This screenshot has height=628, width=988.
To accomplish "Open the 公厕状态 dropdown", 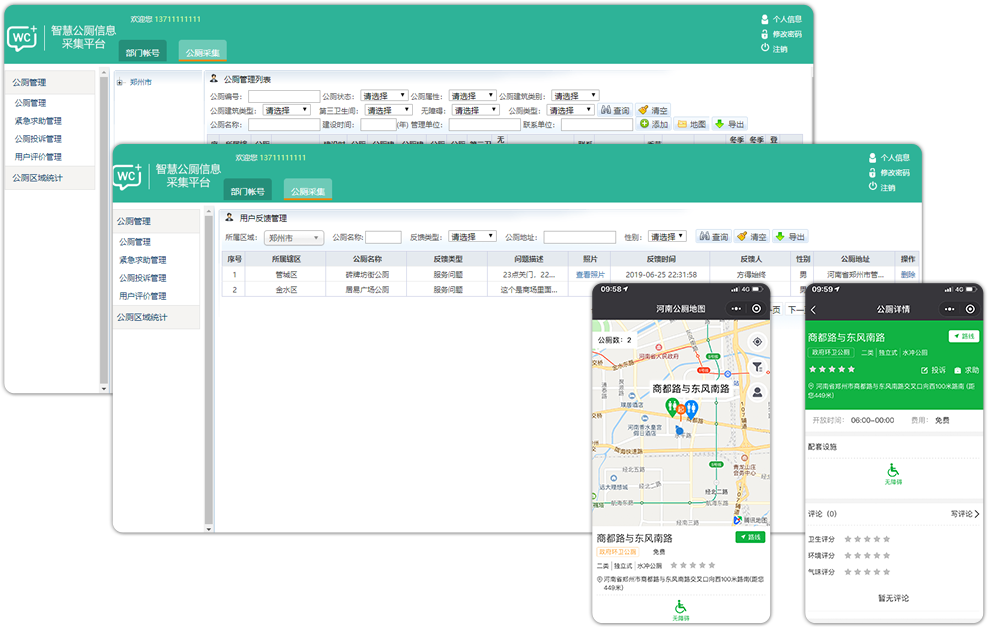I will [384, 96].
